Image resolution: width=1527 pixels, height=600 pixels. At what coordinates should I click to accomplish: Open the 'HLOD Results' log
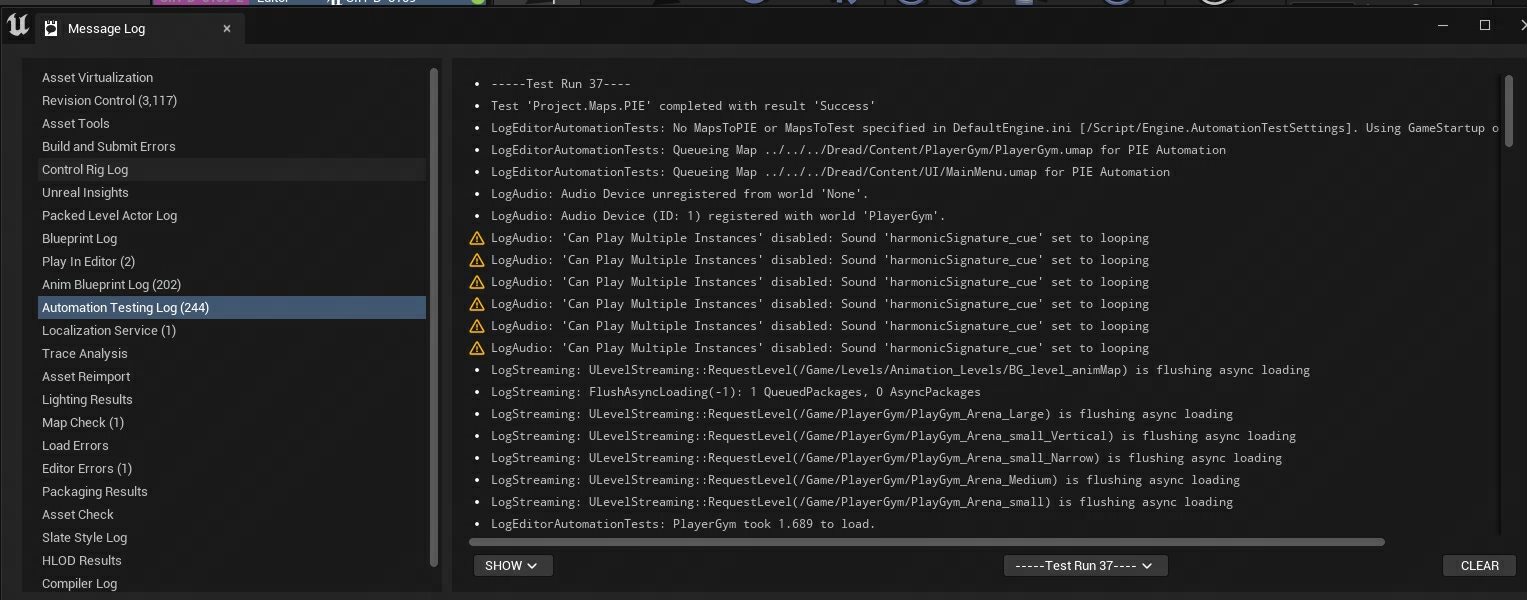tap(232, 560)
